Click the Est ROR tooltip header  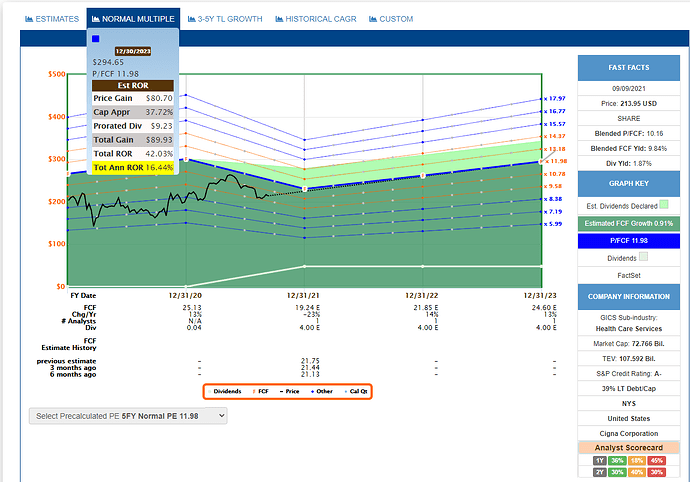pyautogui.click(x=133, y=85)
